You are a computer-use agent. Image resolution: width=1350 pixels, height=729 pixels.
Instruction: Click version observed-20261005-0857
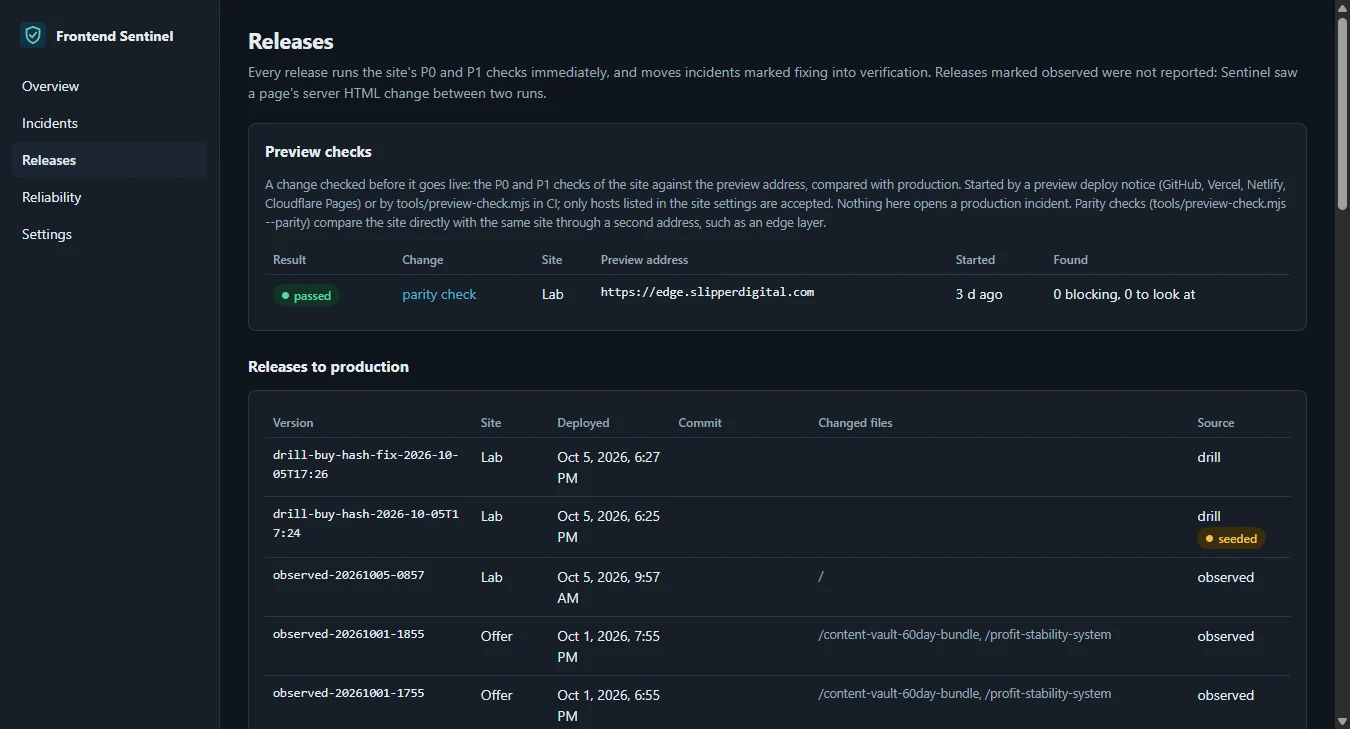(x=348, y=576)
